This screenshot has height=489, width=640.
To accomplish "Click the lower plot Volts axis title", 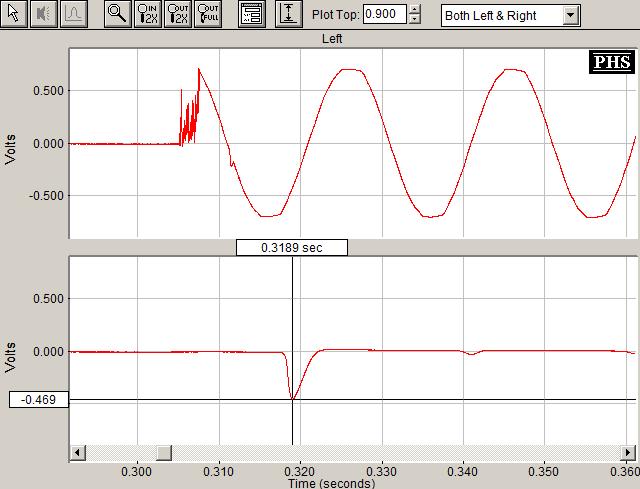I will (10, 357).
